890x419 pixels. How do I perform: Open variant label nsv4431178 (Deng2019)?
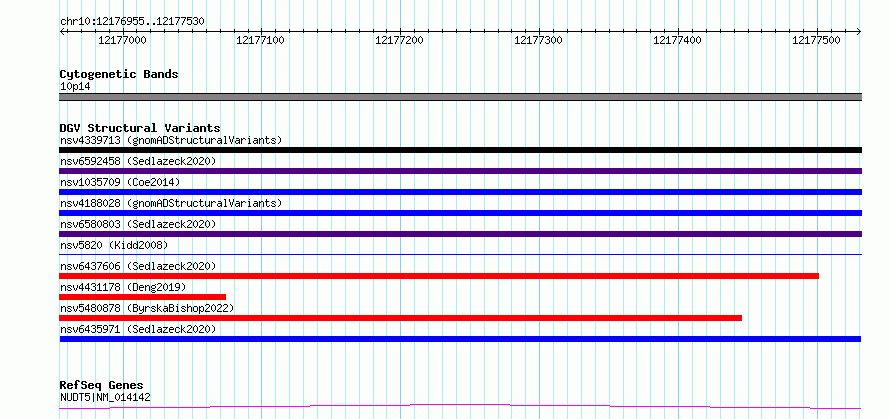123,287
